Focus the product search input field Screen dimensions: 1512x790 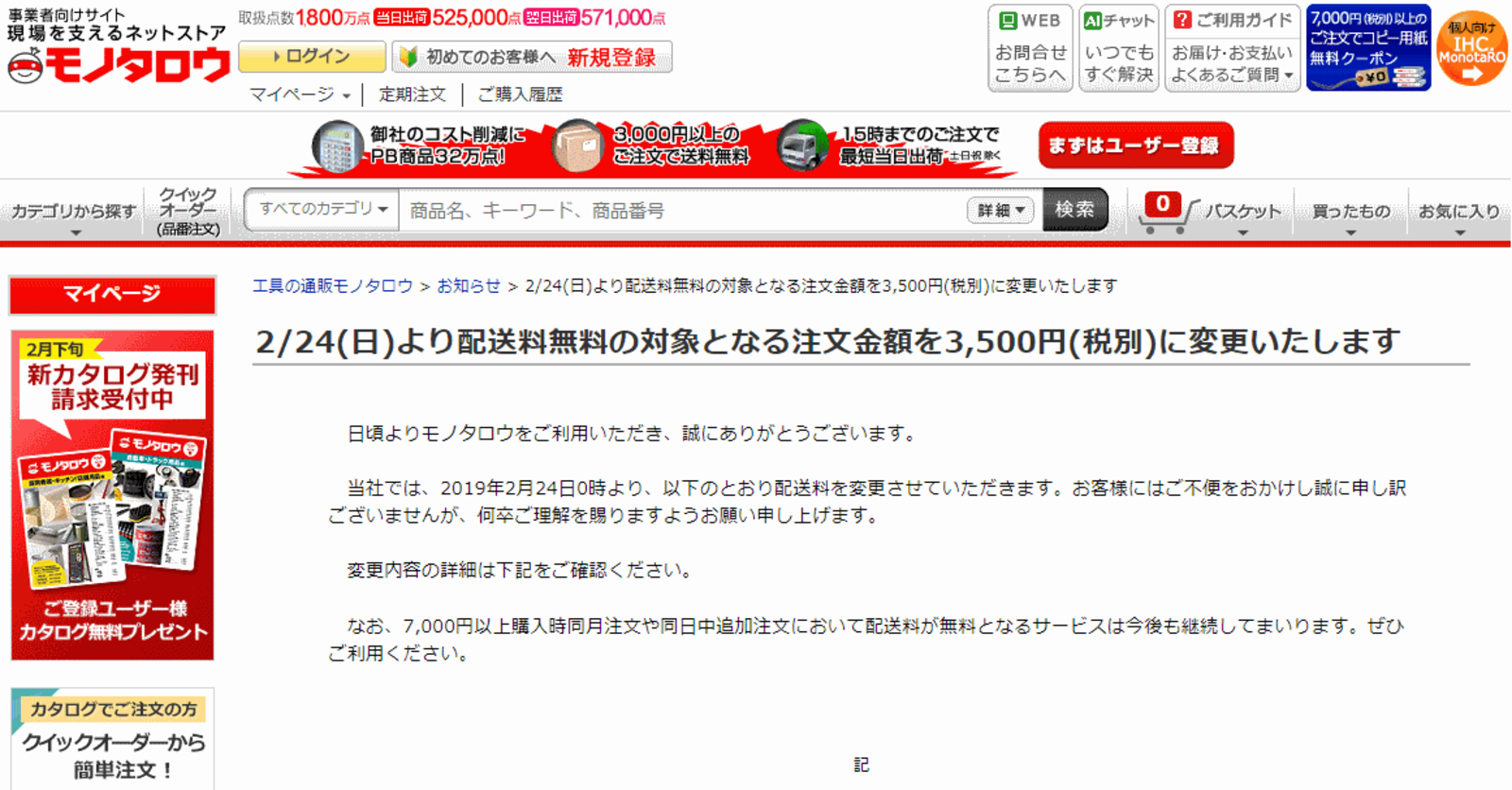(682, 210)
